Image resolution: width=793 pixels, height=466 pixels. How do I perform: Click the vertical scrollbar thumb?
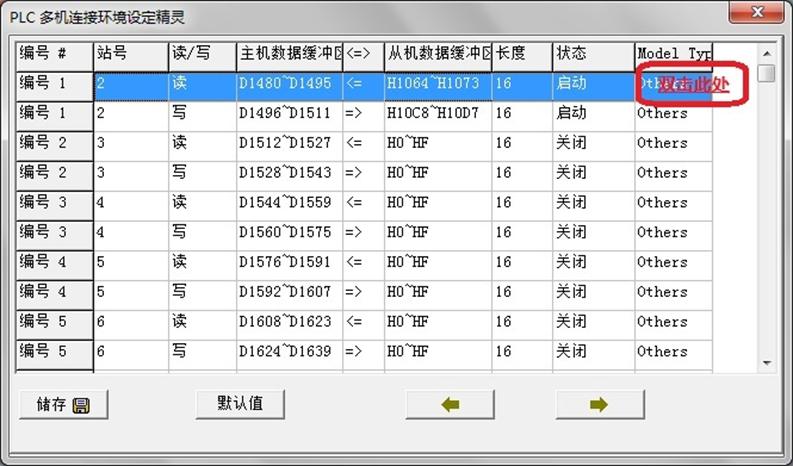[x=767, y=73]
